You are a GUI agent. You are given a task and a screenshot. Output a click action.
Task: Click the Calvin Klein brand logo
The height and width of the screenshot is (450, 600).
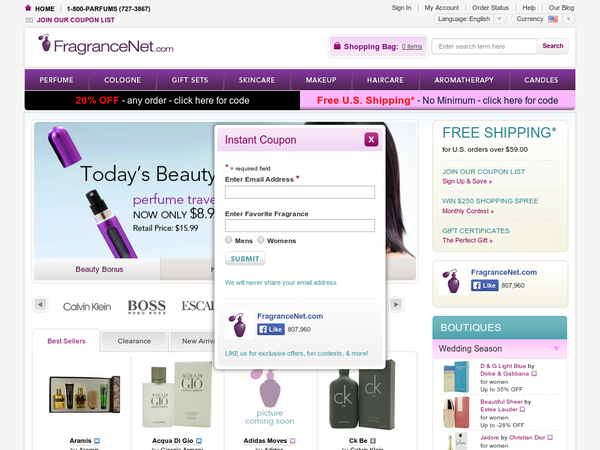point(87,307)
